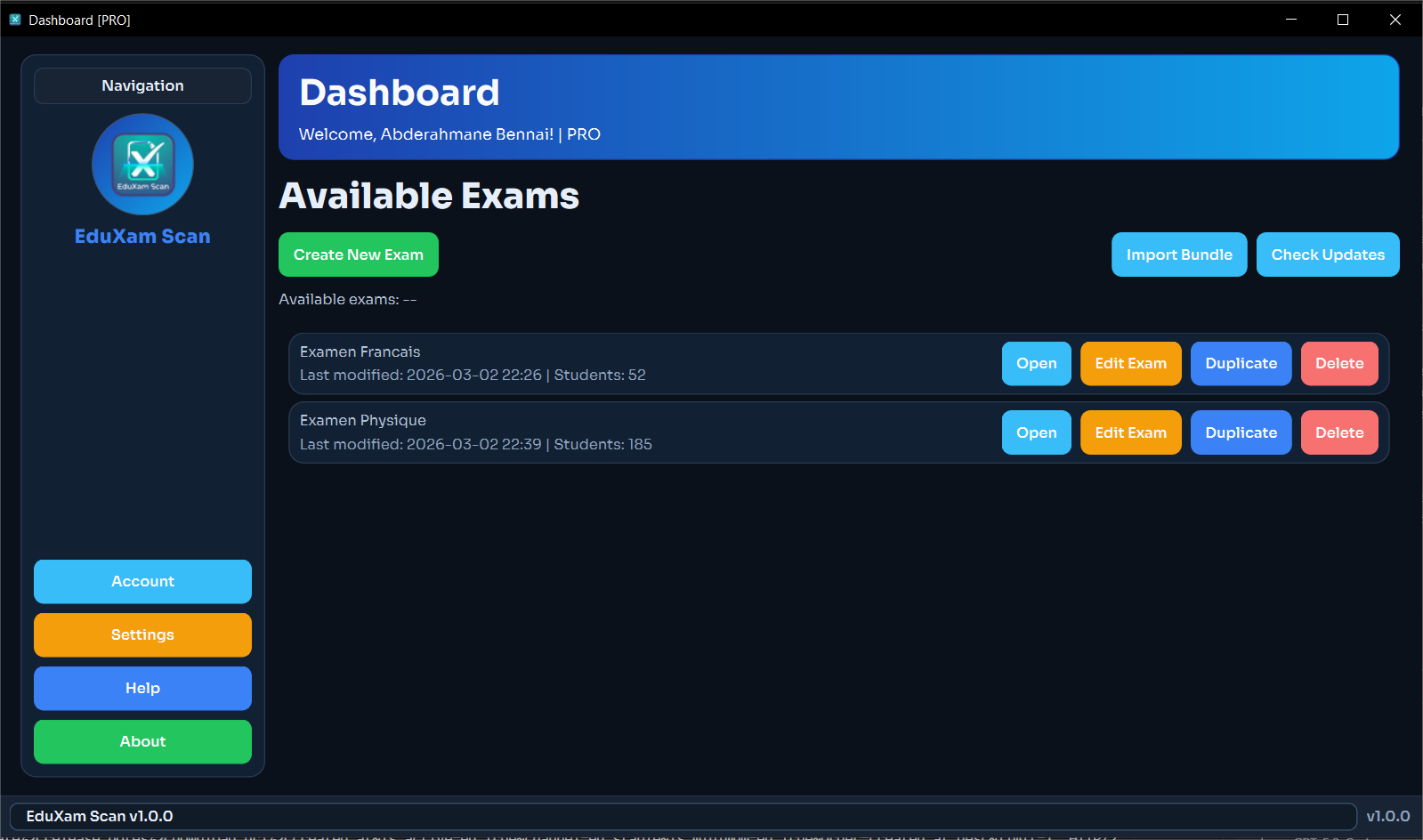
Task: Click the app icon in title bar
Action: 14,20
